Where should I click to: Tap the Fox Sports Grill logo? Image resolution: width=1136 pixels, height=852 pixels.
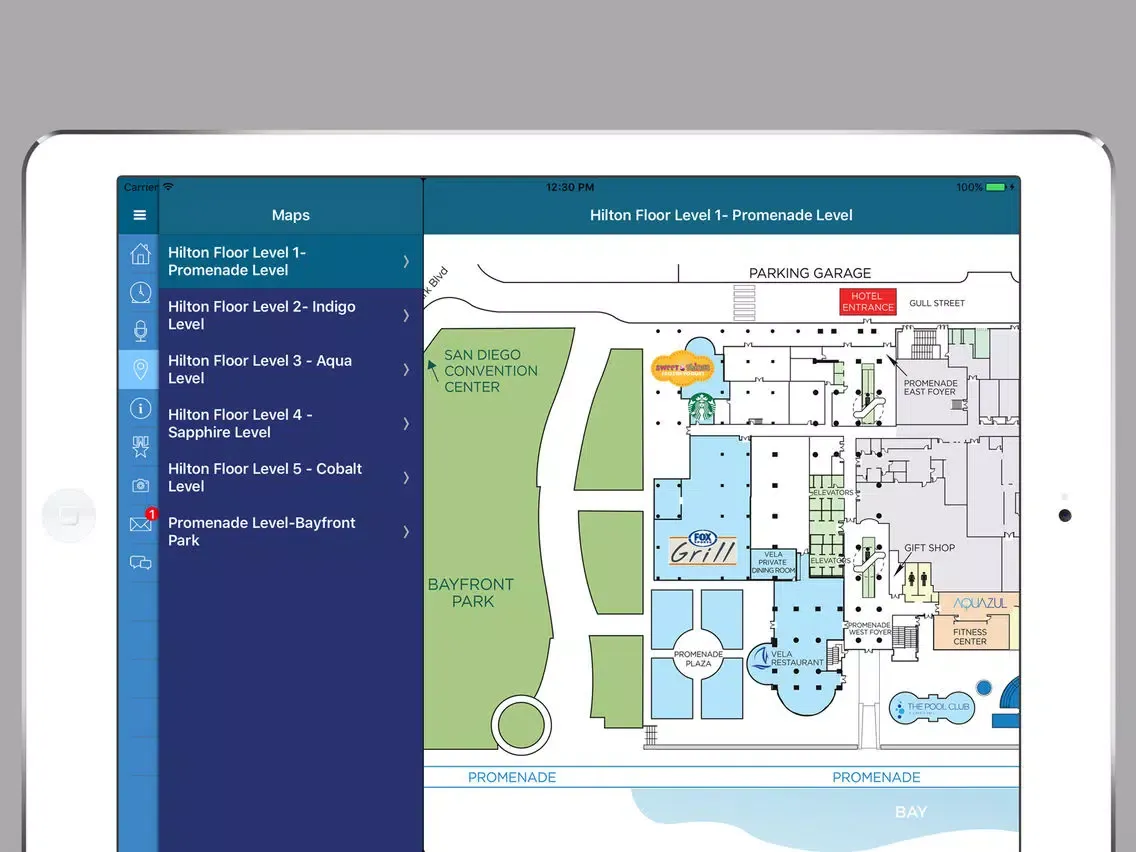[702, 548]
